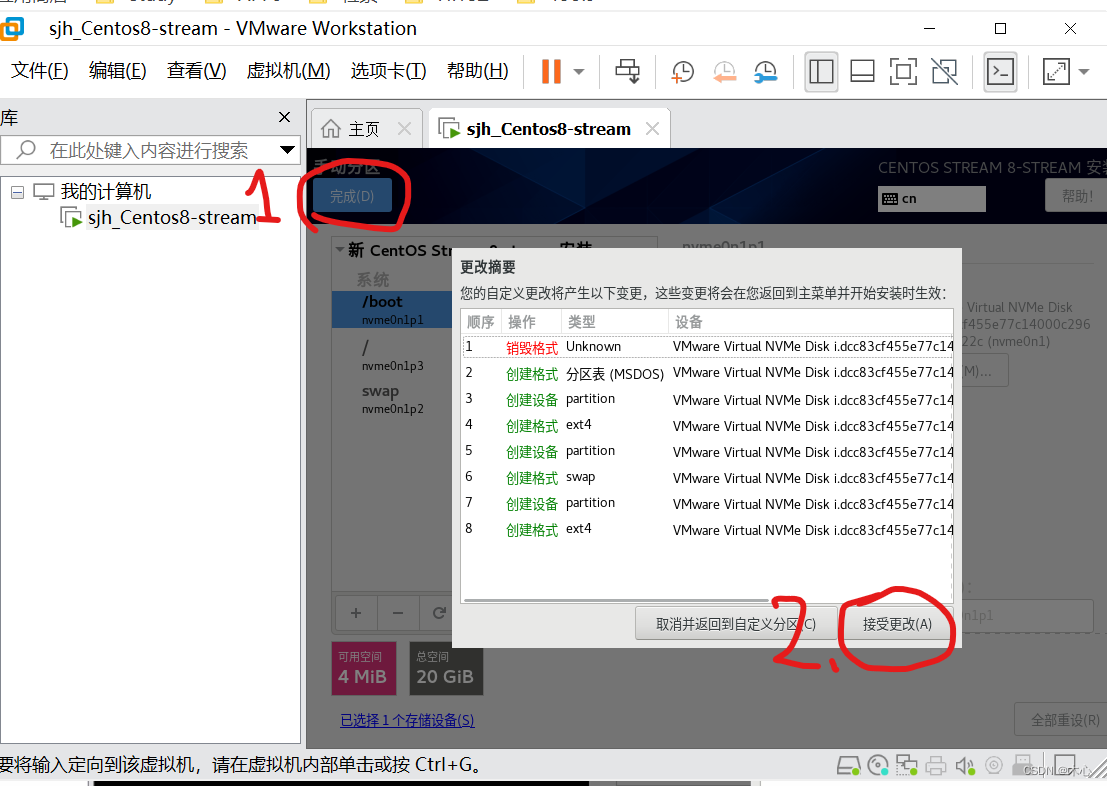Click the cn keyboard layout indicator
1107x786 pixels.
pos(932,198)
